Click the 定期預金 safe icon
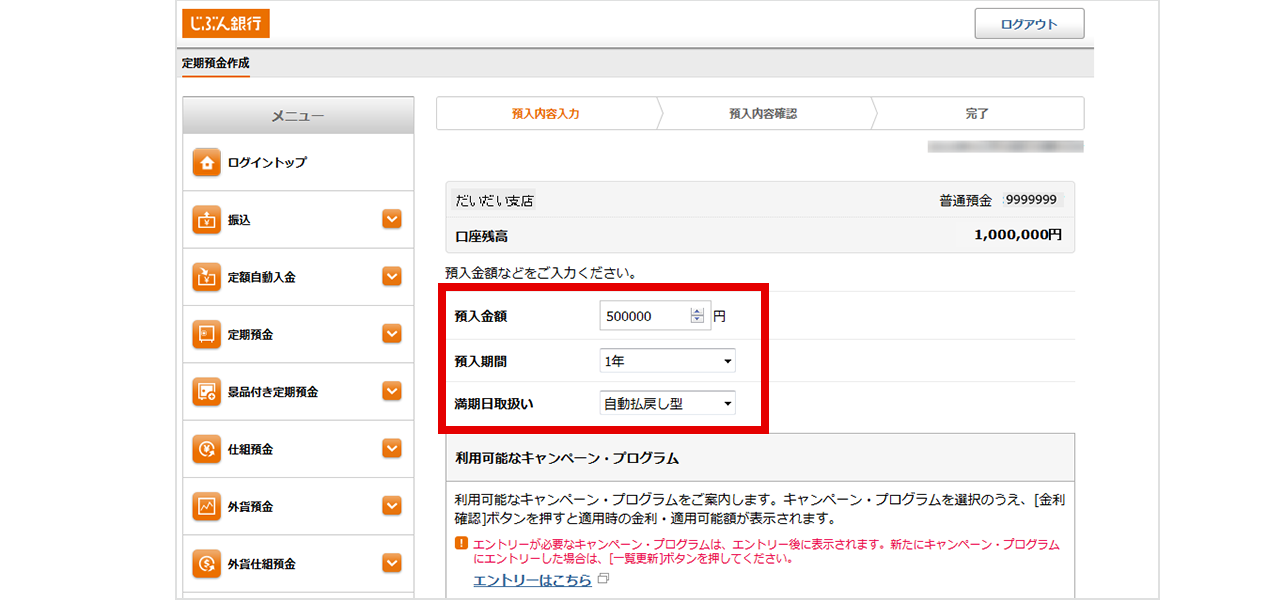The image size is (1284, 600). pyautogui.click(x=206, y=334)
